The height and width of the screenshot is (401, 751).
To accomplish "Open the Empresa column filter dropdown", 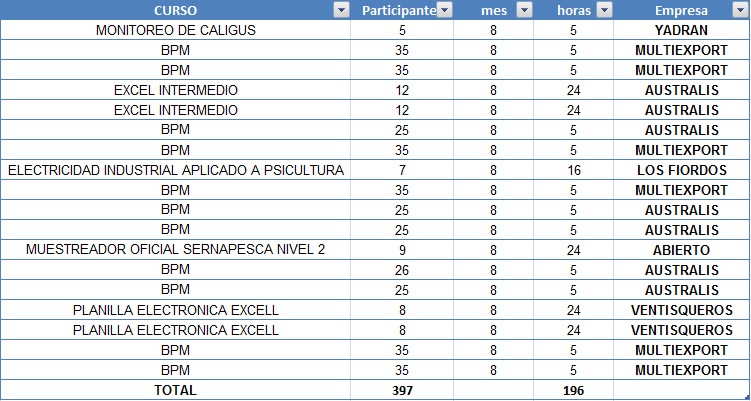I will [740, 10].
